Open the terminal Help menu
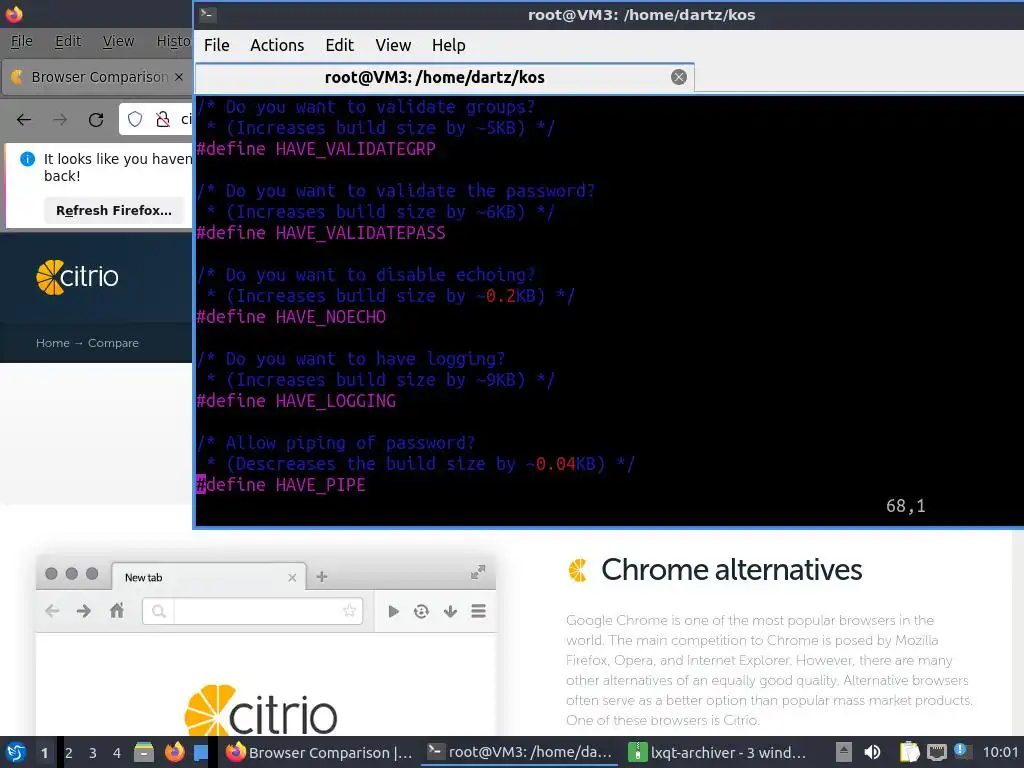Image resolution: width=1024 pixels, height=768 pixels. (449, 45)
